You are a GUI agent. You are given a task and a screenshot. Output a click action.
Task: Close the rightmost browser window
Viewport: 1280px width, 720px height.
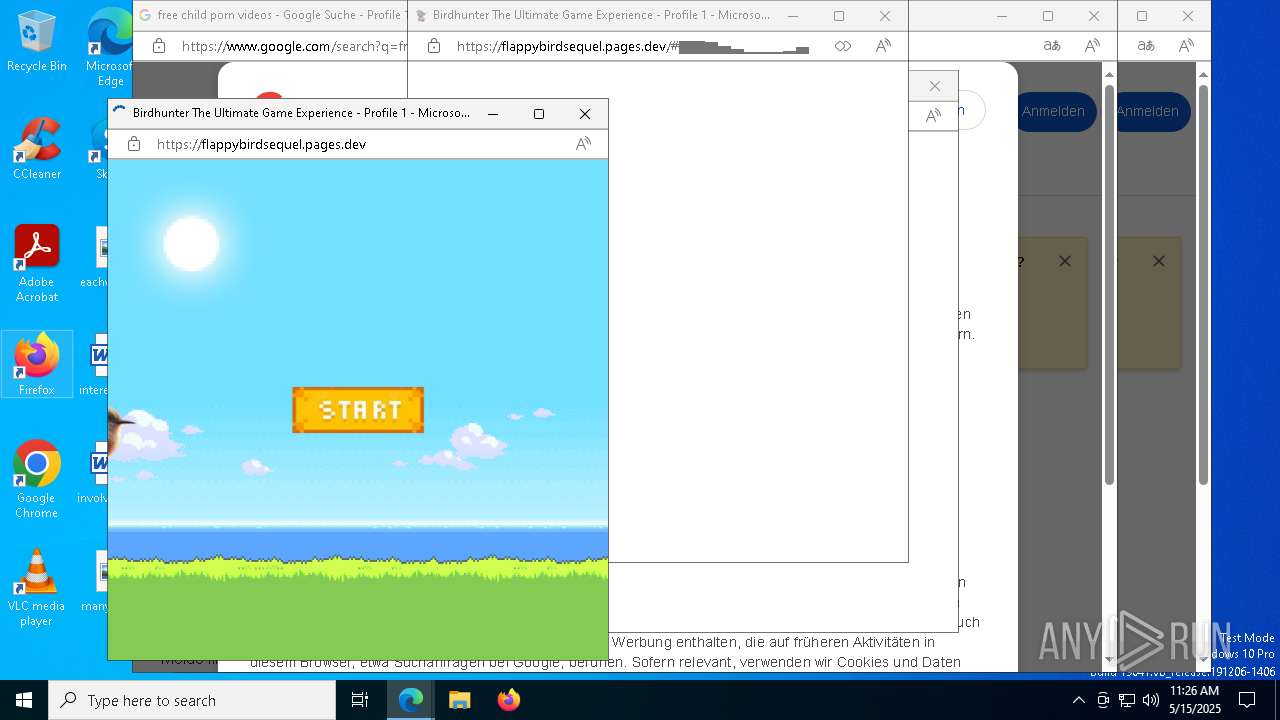point(1188,16)
